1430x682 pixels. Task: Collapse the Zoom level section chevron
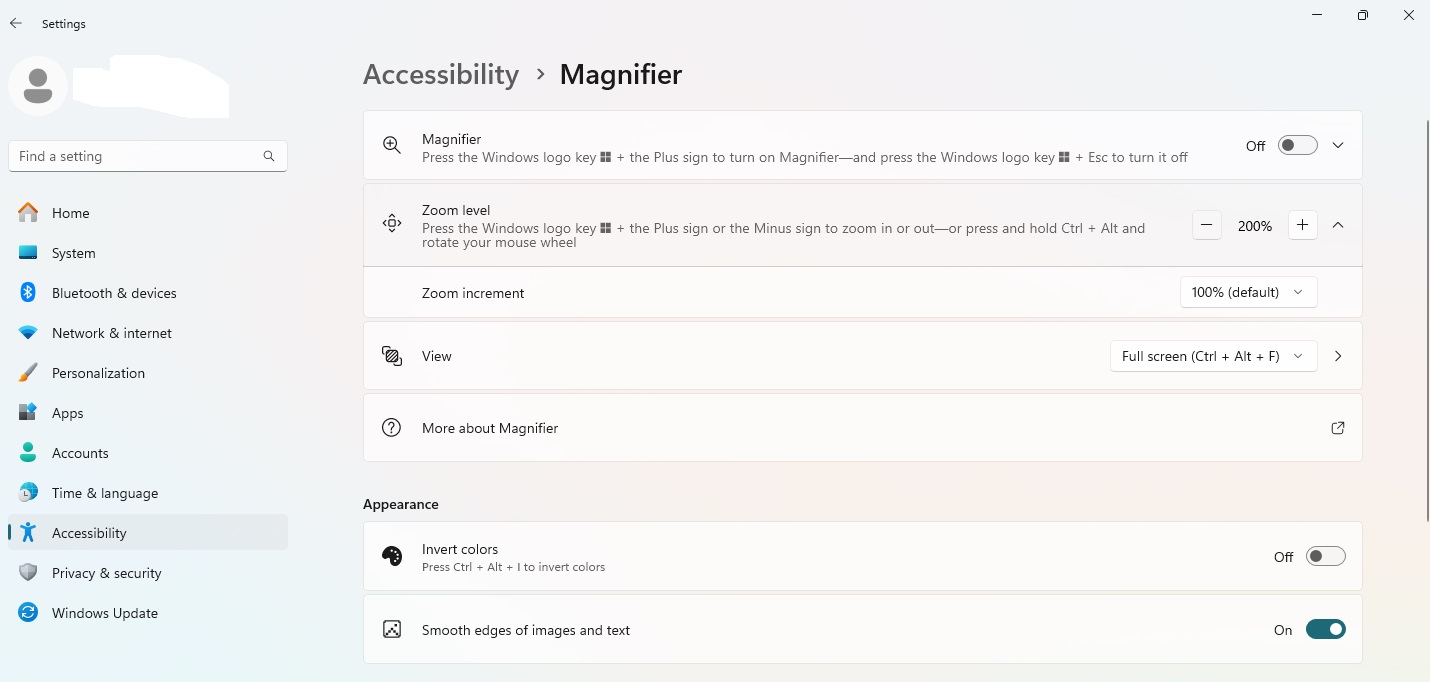[x=1338, y=226]
